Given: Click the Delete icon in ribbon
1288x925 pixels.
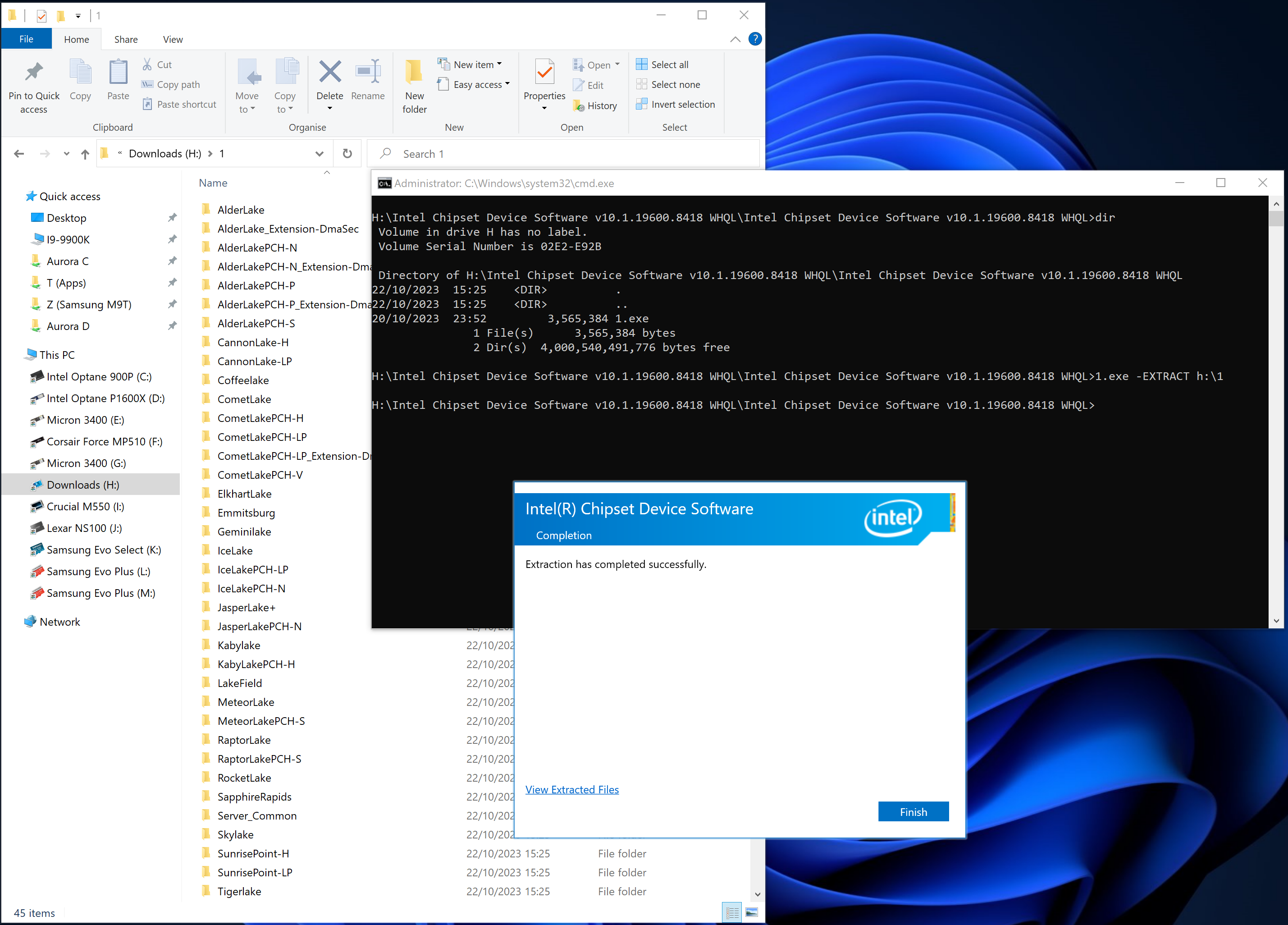Looking at the screenshot, I should [x=329, y=73].
